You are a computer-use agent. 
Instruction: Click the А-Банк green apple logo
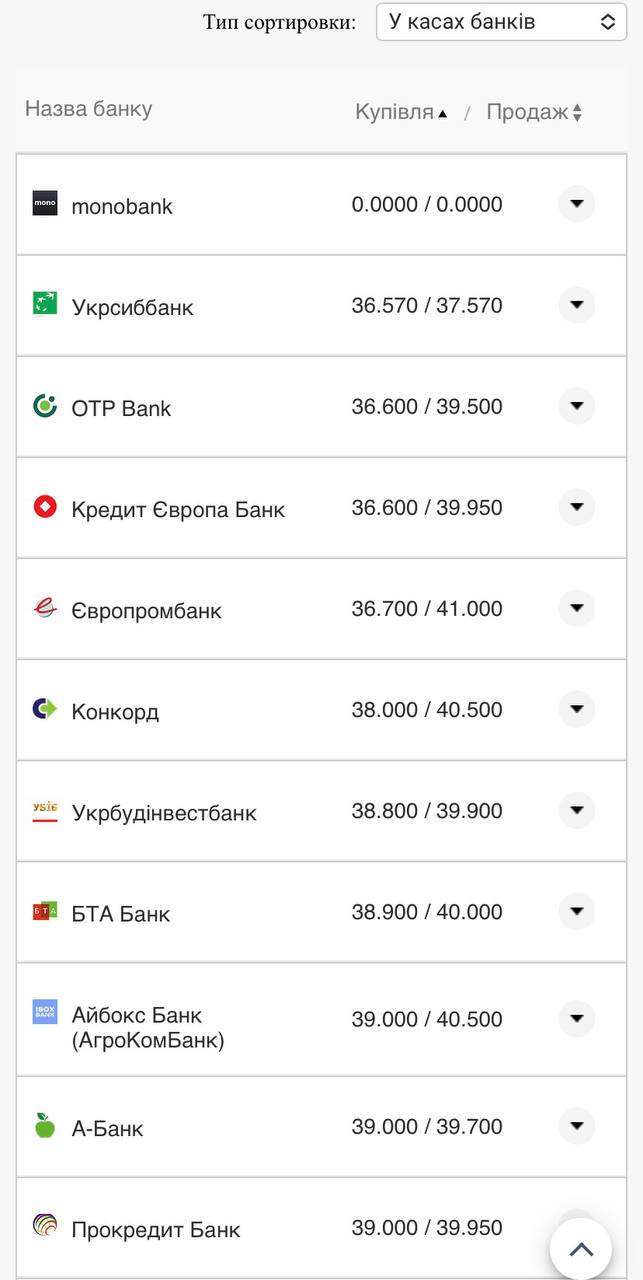(x=44, y=1126)
